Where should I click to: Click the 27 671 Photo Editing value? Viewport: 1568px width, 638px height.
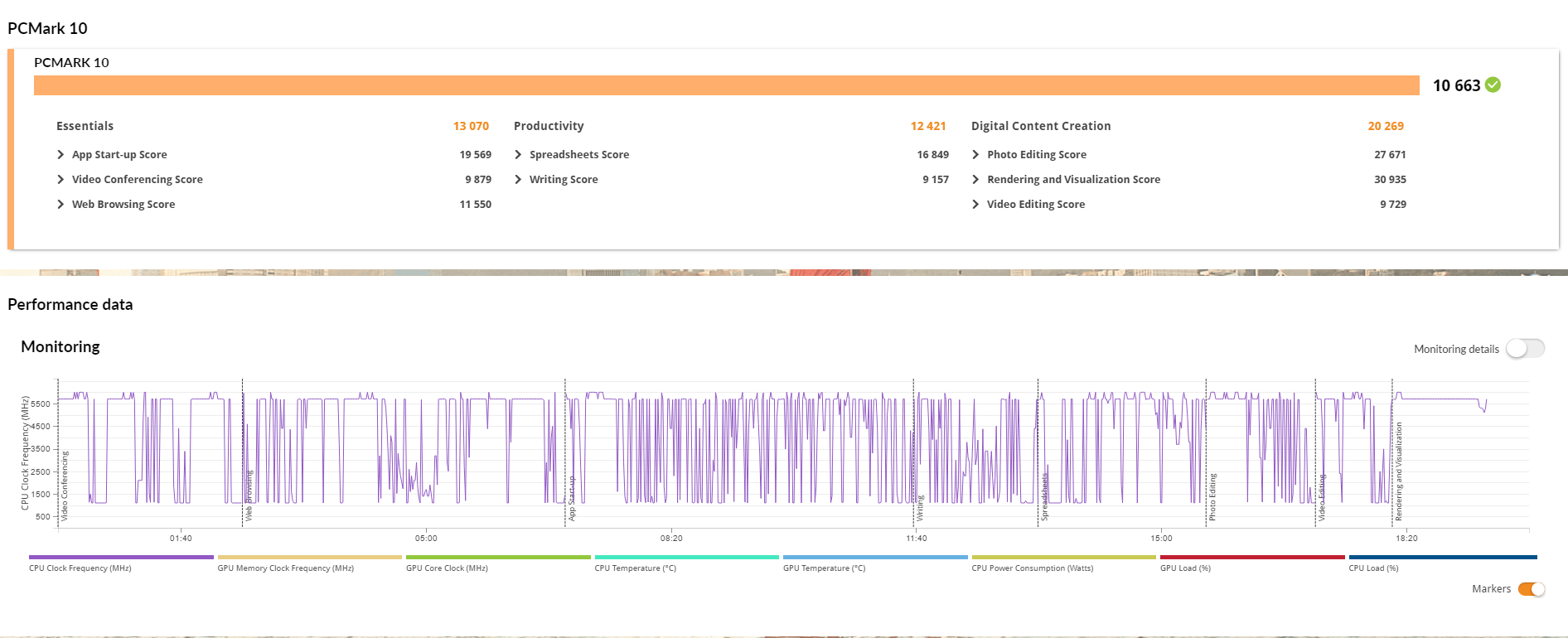(1390, 155)
